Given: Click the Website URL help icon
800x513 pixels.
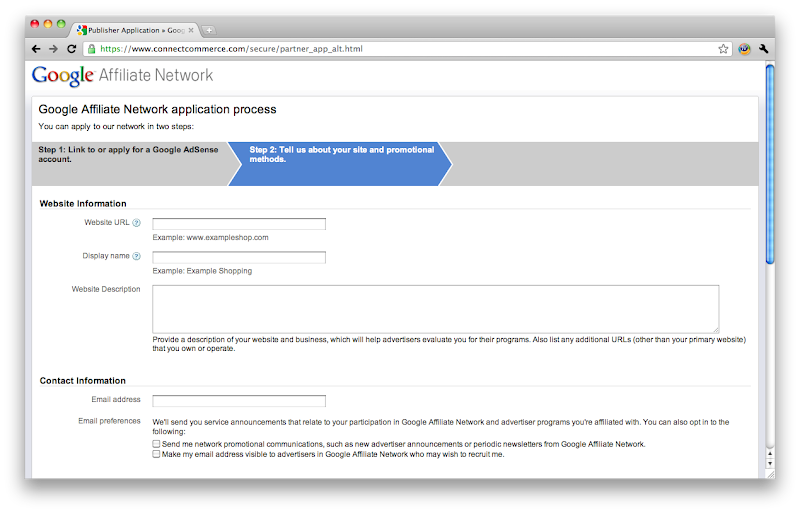Looking at the screenshot, I should pyautogui.click(x=136, y=223).
